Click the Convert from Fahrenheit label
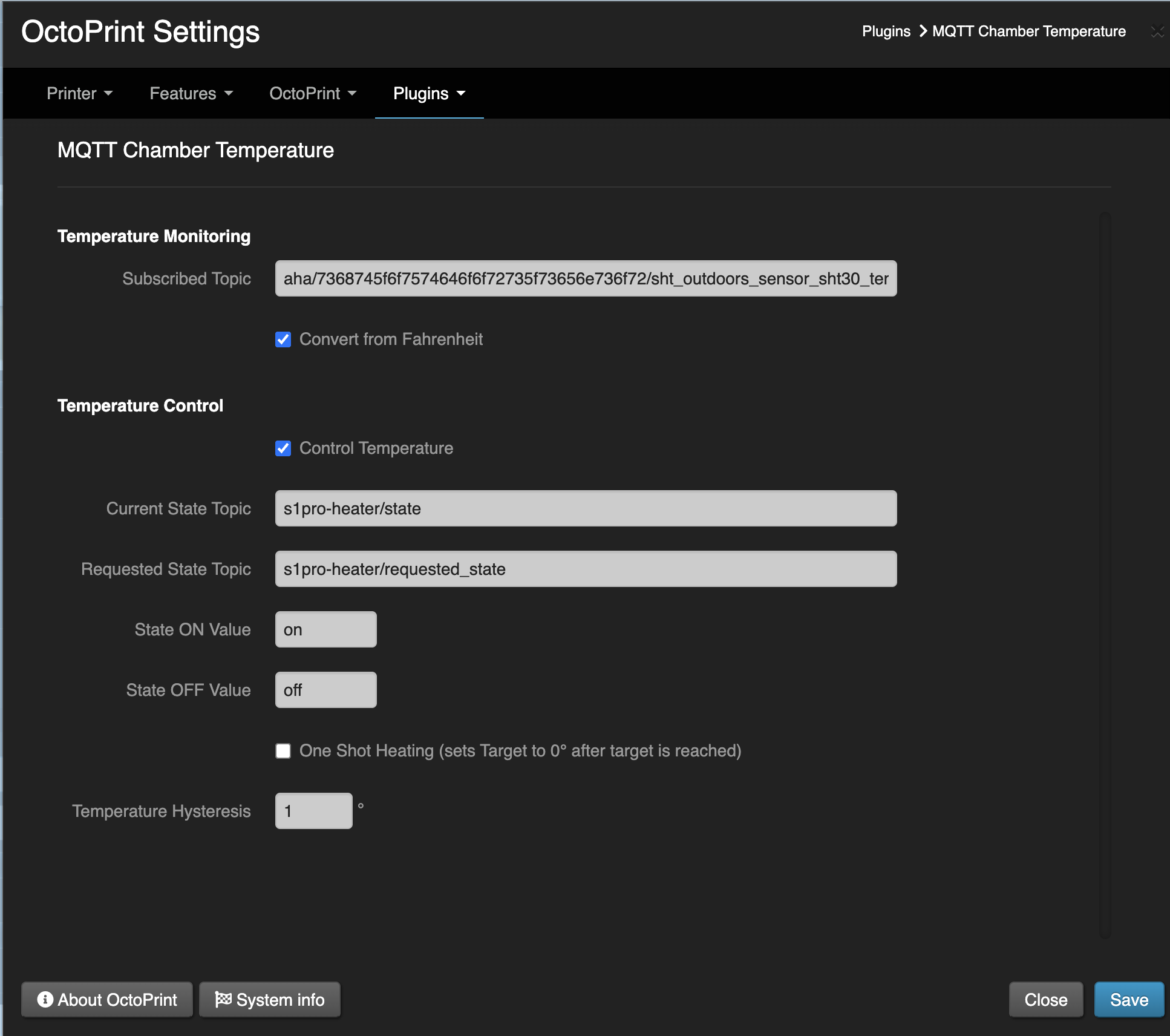 click(x=391, y=339)
